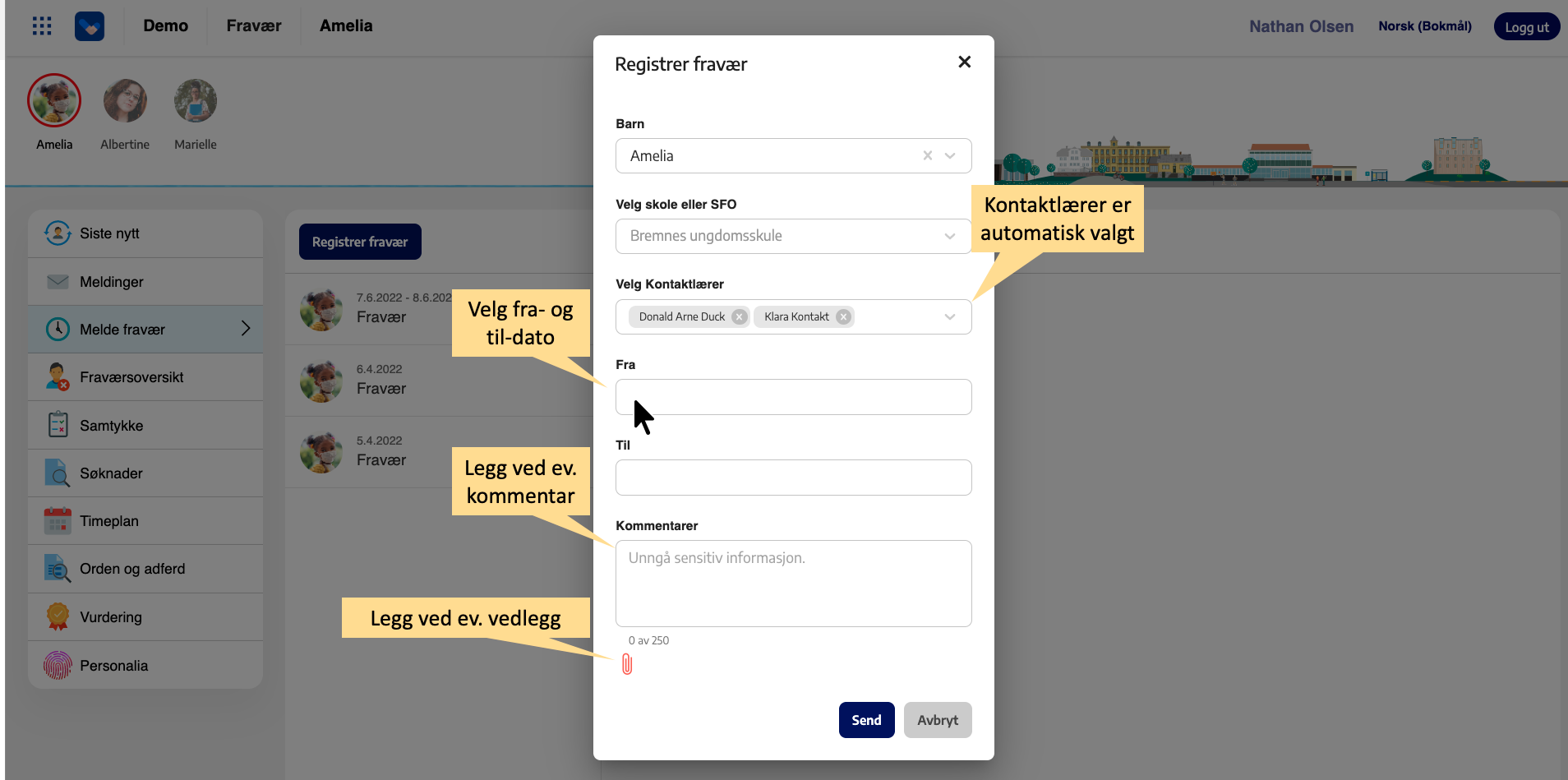The width and height of the screenshot is (1568, 780).
Task: Click the blue heart logo icon
Action: pyautogui.click(x=90, y=26)
